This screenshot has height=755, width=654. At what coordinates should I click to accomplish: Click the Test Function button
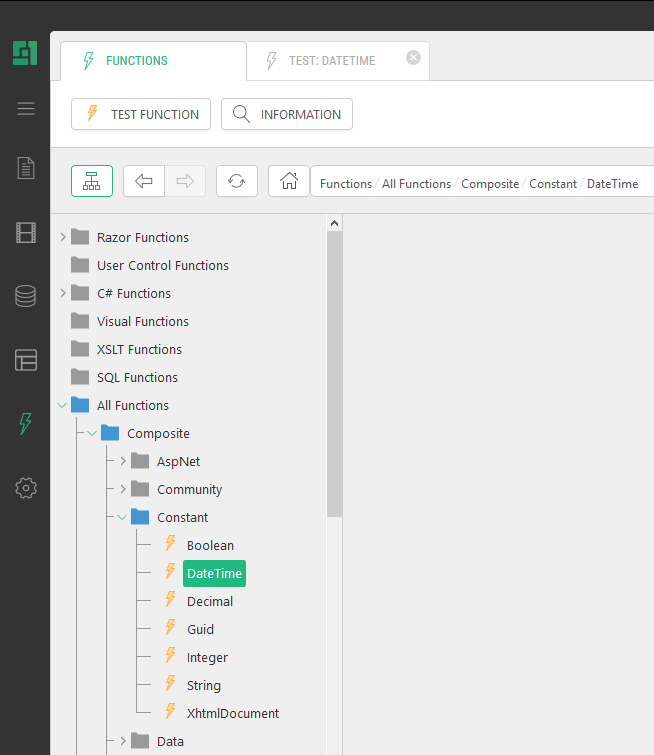141,114
